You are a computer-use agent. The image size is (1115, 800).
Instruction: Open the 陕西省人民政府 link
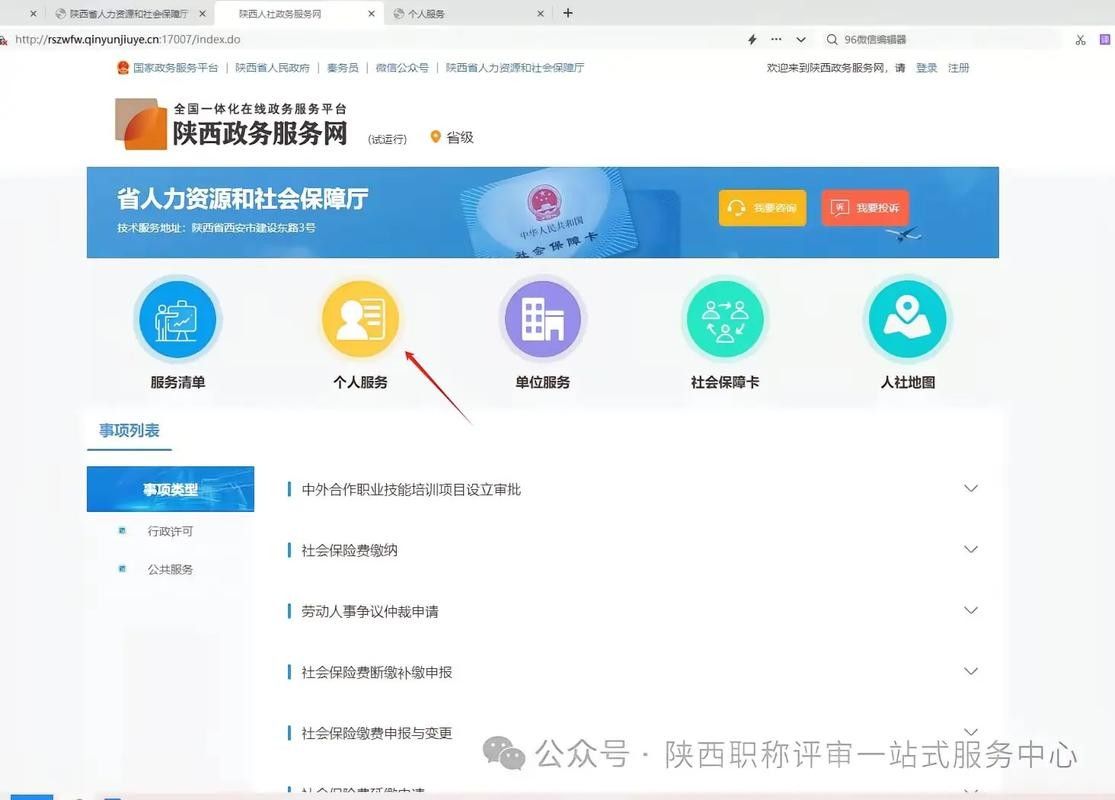(x=272, y=68)
